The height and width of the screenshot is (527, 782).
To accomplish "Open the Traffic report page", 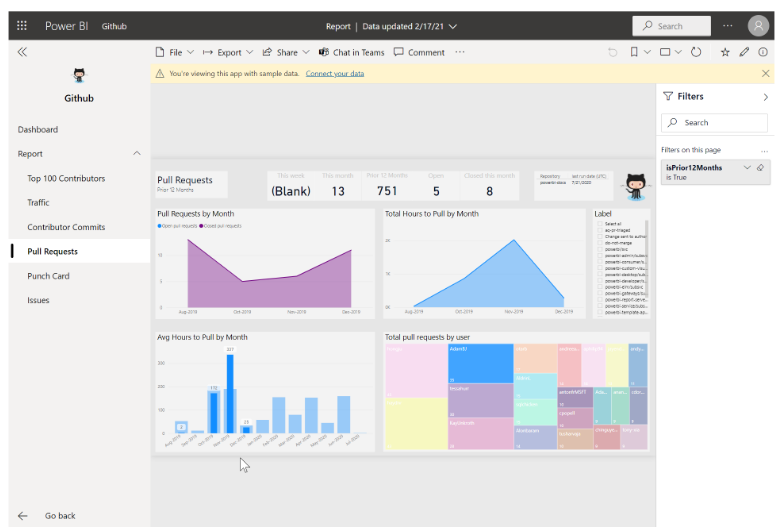I will pos(38,203).
